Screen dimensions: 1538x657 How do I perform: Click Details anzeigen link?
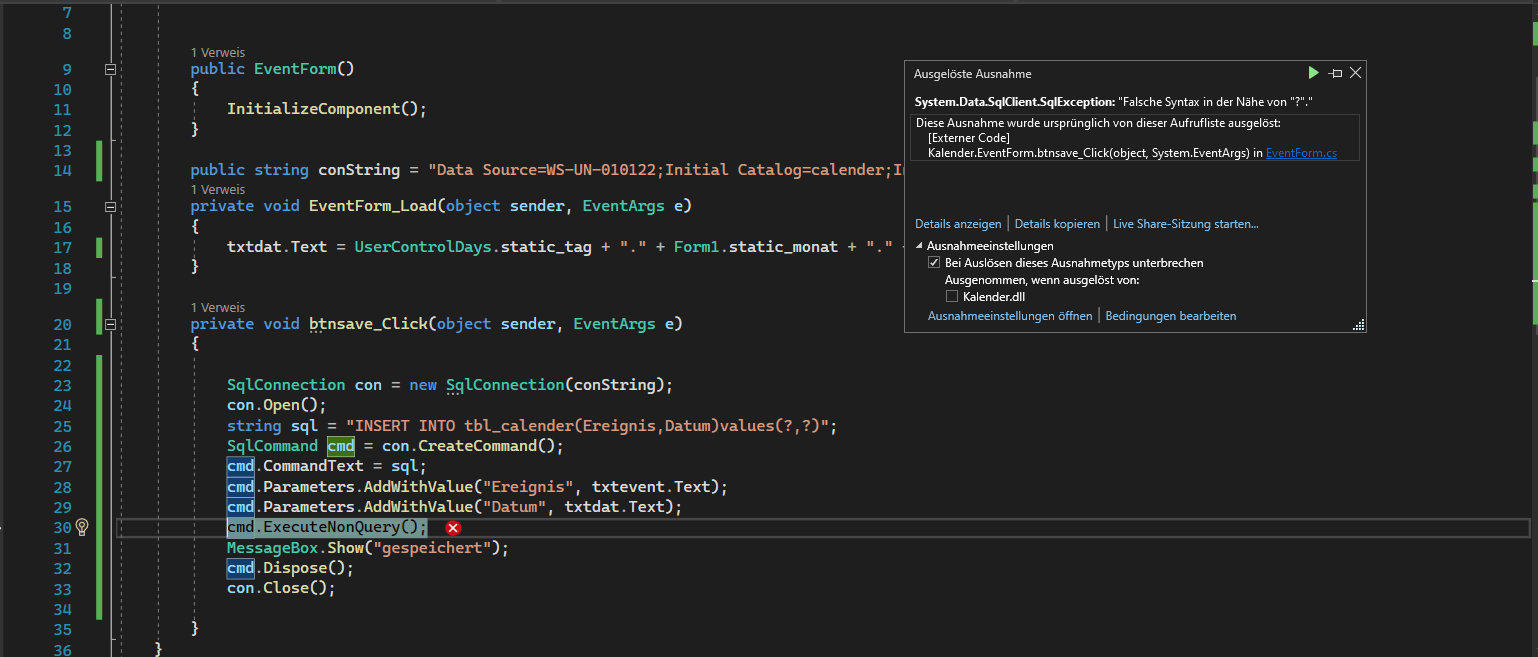[x=958, y=224]
